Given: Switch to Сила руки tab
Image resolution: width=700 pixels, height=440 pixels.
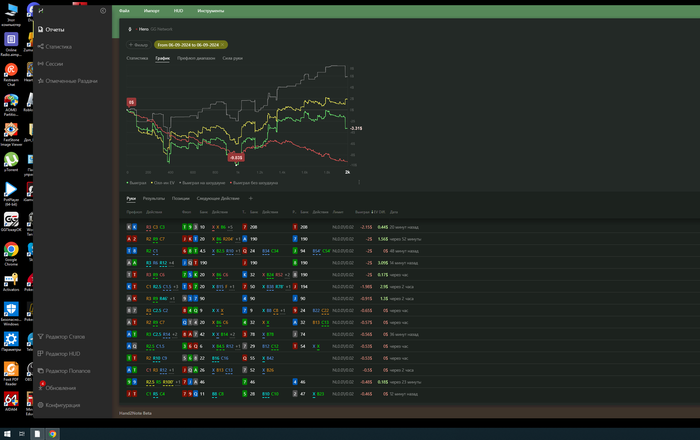Looking at the screenshot, I should (x=233, y=58).
